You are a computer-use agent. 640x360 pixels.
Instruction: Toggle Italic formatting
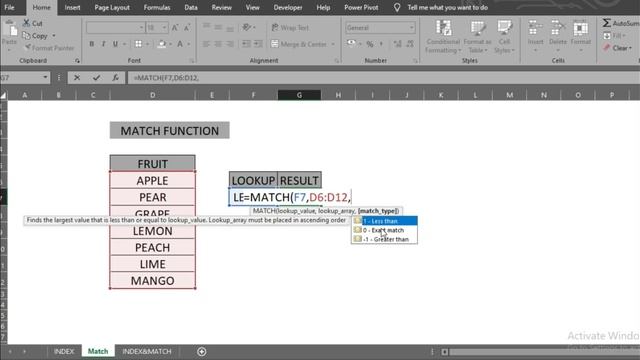coord(103,44)
